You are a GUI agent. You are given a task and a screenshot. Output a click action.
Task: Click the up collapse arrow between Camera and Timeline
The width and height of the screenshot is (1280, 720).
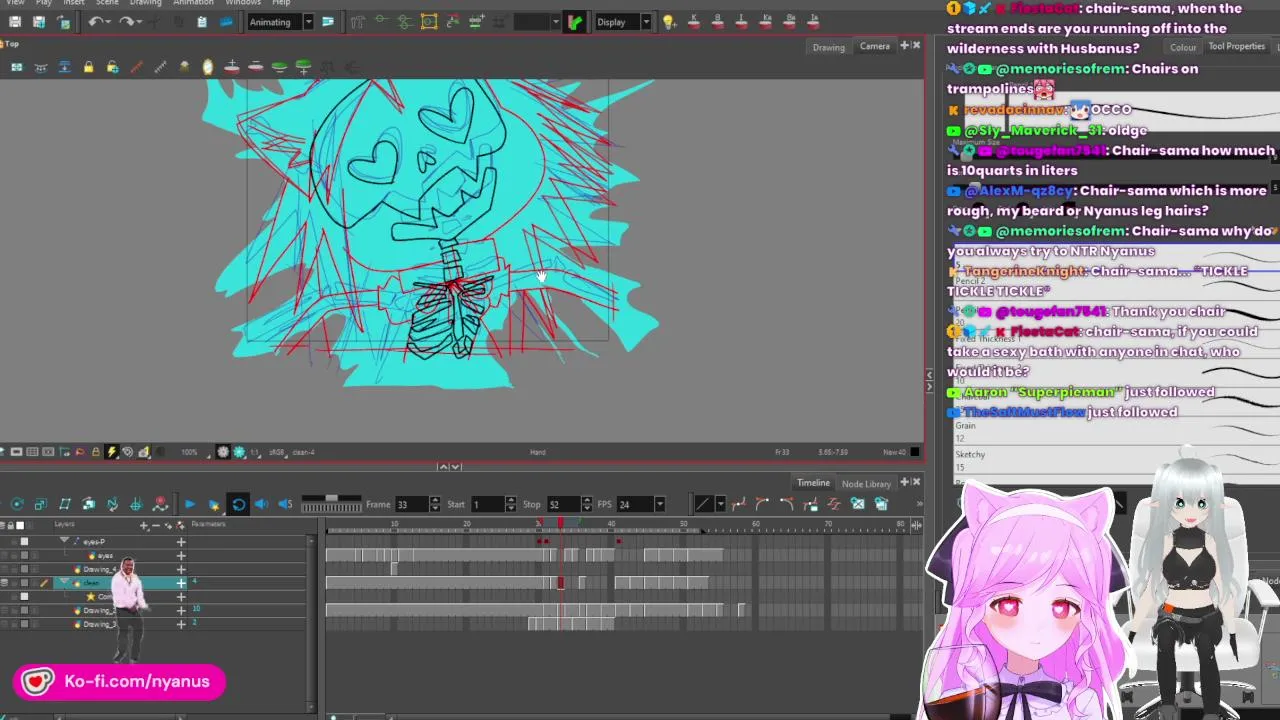(443, 466)
